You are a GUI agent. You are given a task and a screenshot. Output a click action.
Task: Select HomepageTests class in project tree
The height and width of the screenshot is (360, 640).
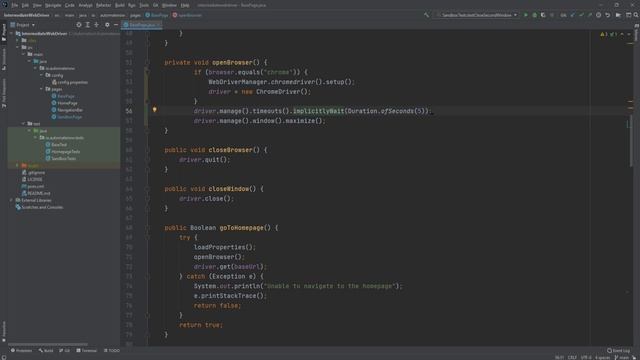point(63,151)
